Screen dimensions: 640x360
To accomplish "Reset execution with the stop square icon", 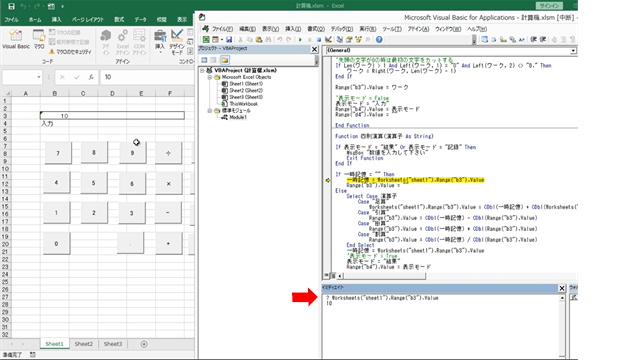I will point(319,40).
